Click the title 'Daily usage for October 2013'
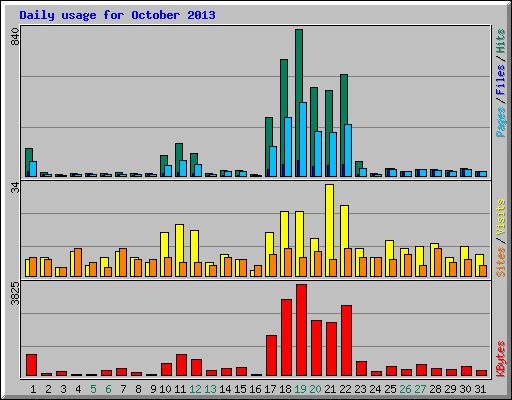This screenshot has width=512, height=400. [x=117, y=15]
